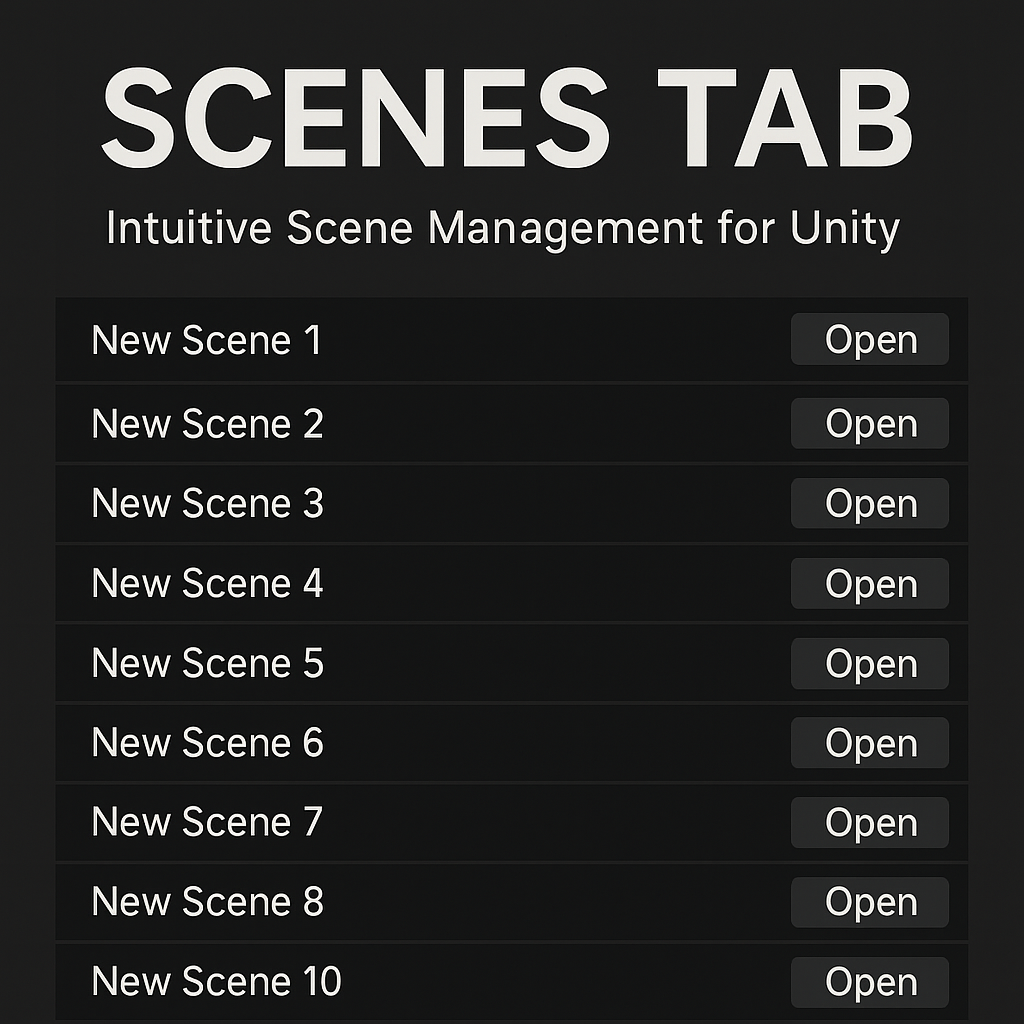Open New Scene 10 using its button
Image resolution: width=1024 pixels, height=1024 pixels.
click(x=869, y=982)
